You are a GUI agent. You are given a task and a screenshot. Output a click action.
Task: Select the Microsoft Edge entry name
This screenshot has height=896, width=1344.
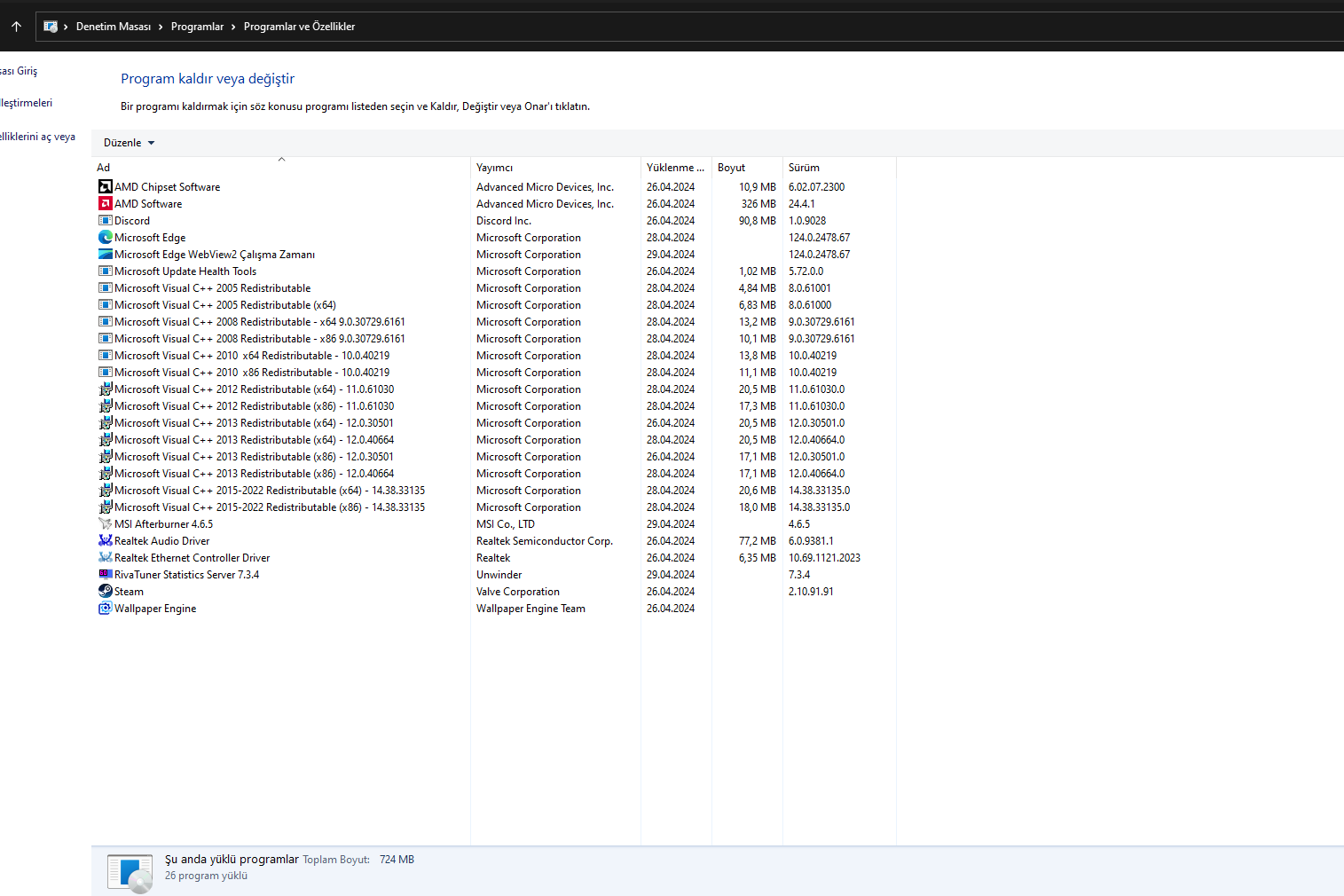pos(150,238)
